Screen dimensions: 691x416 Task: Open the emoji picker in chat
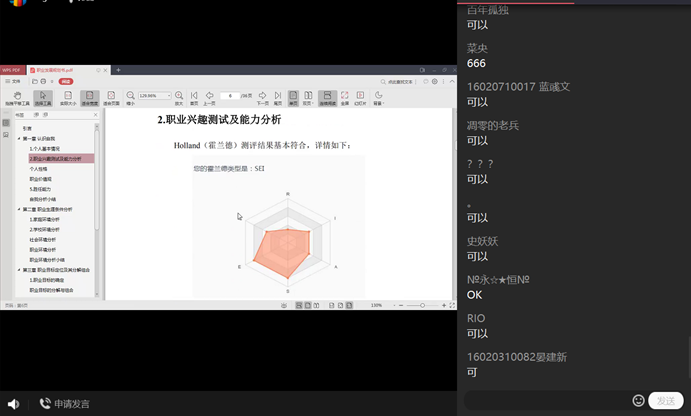pos(638,400)
